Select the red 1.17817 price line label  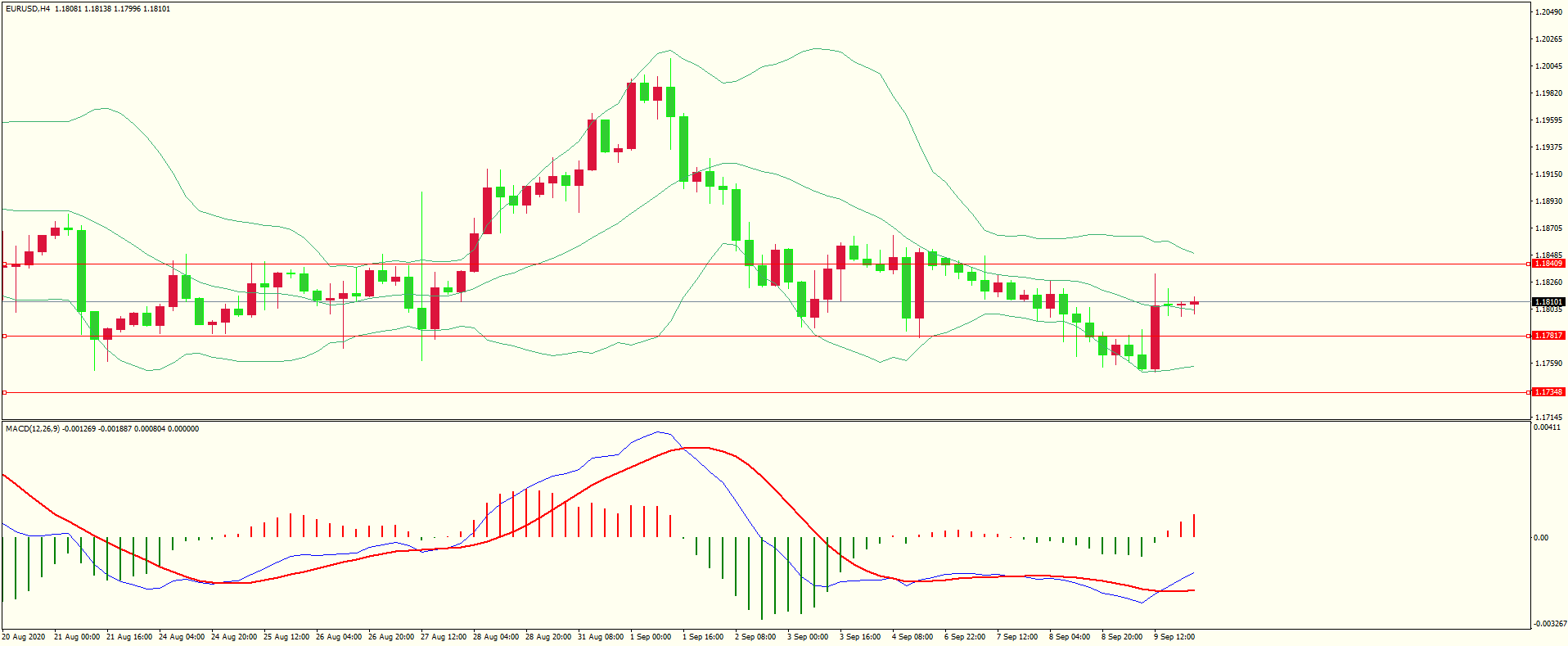(1548, 336)
